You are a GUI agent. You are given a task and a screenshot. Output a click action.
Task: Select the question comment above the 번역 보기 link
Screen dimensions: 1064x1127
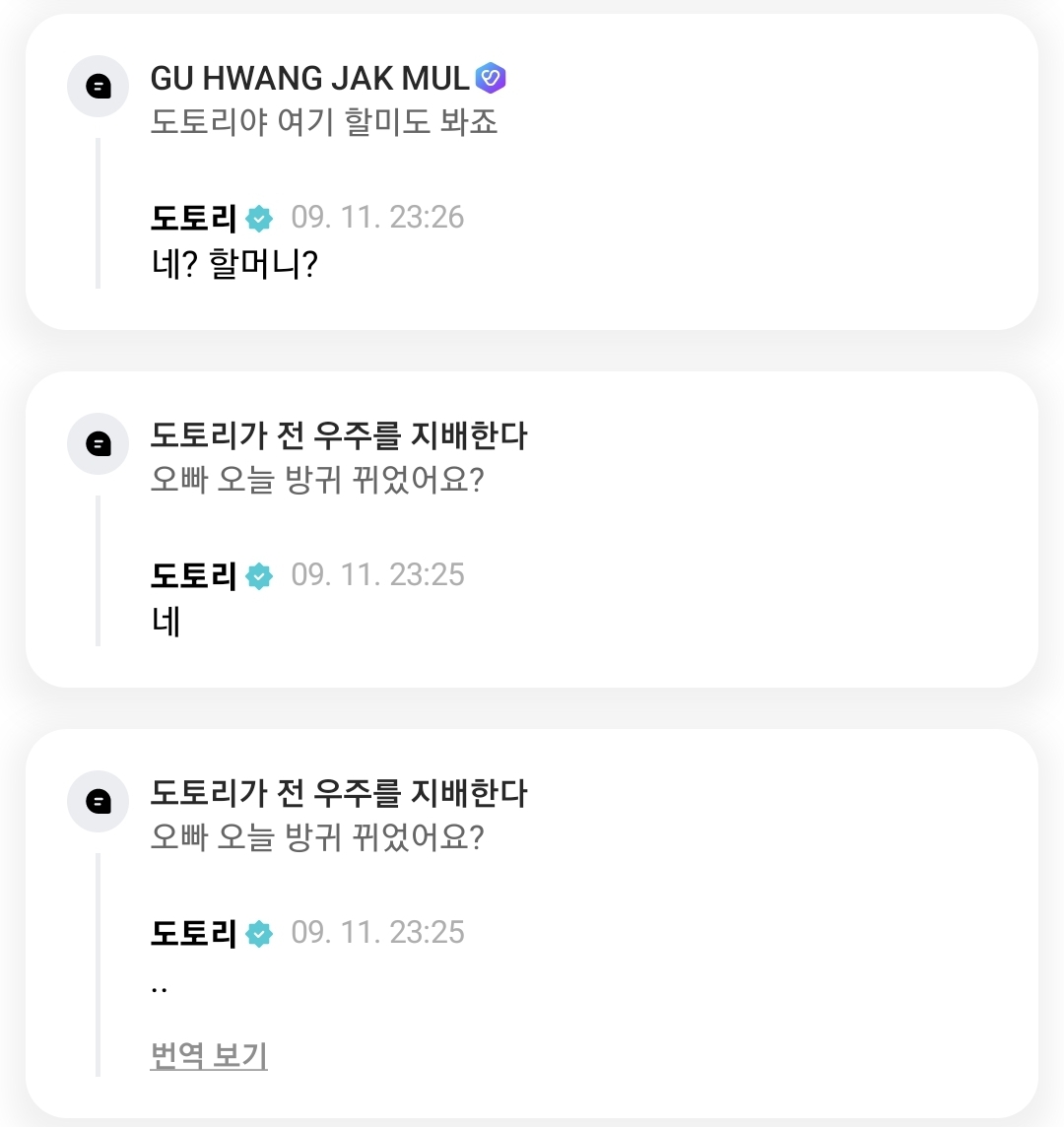(317, 838)
